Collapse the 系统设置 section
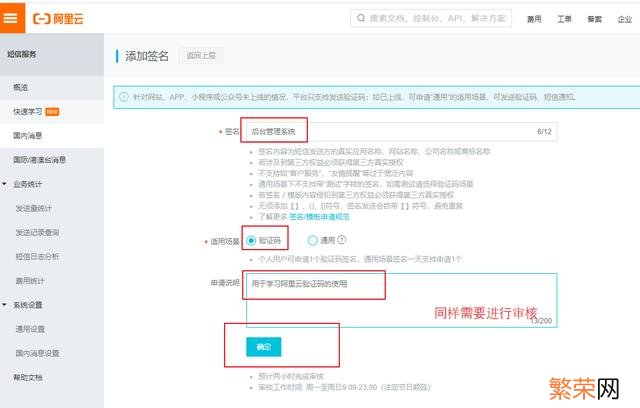 point(4,305)
